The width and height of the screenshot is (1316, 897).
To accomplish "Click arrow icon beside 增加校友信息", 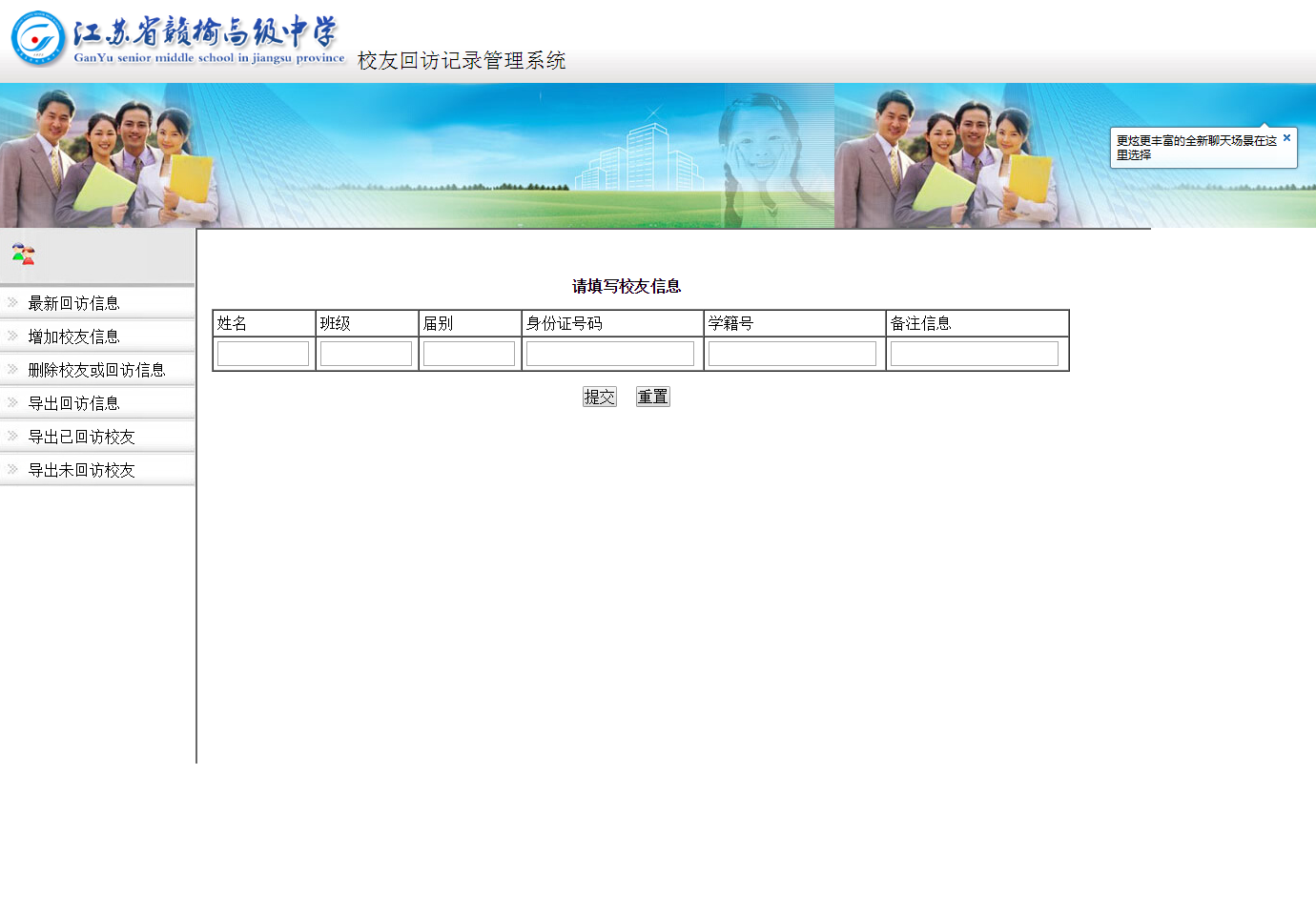I will (12, 336).
